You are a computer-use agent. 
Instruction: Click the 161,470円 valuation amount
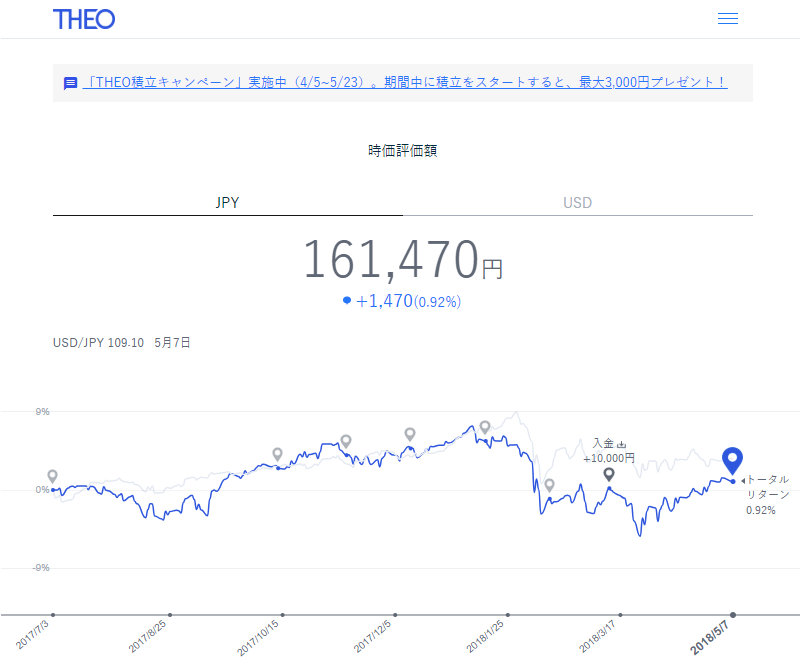click(403, 259)
